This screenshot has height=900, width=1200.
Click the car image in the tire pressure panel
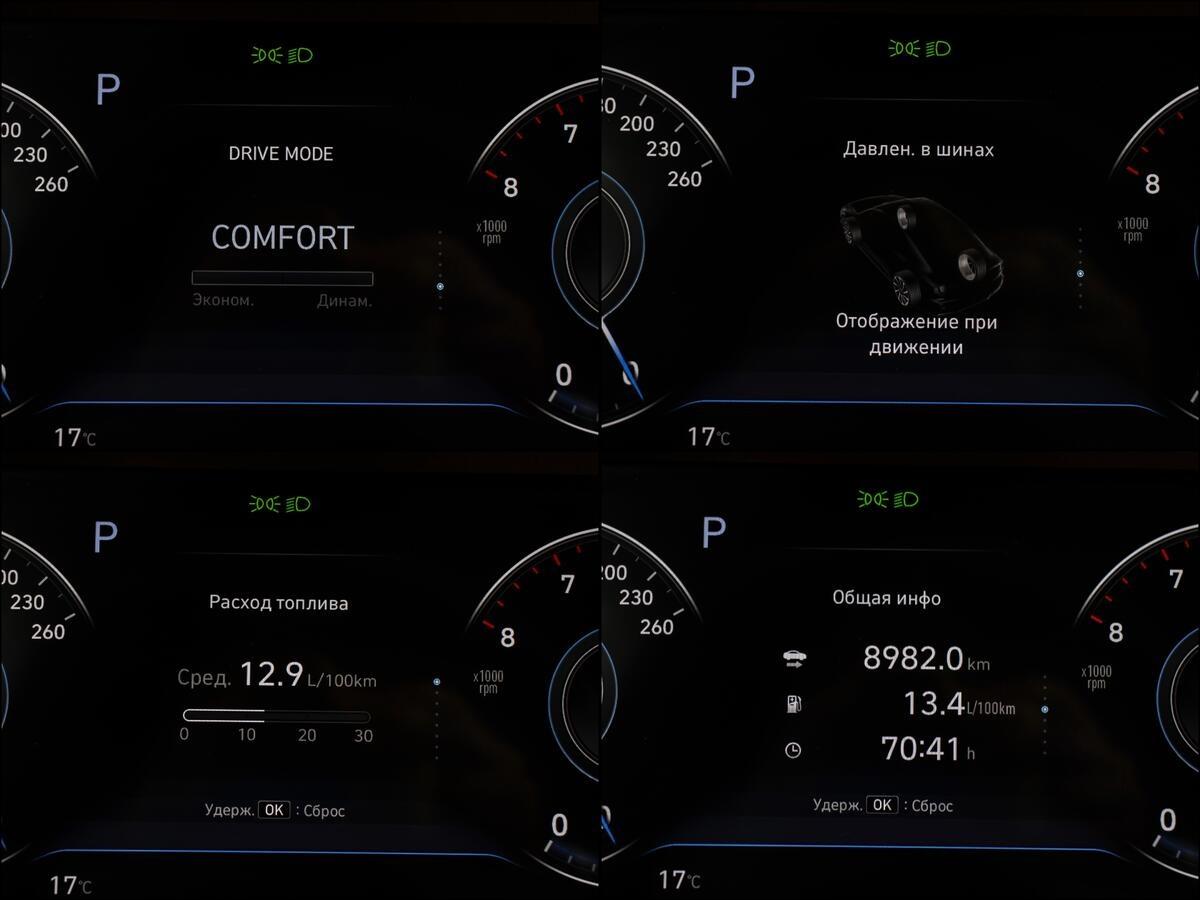(x=920, y=251)
